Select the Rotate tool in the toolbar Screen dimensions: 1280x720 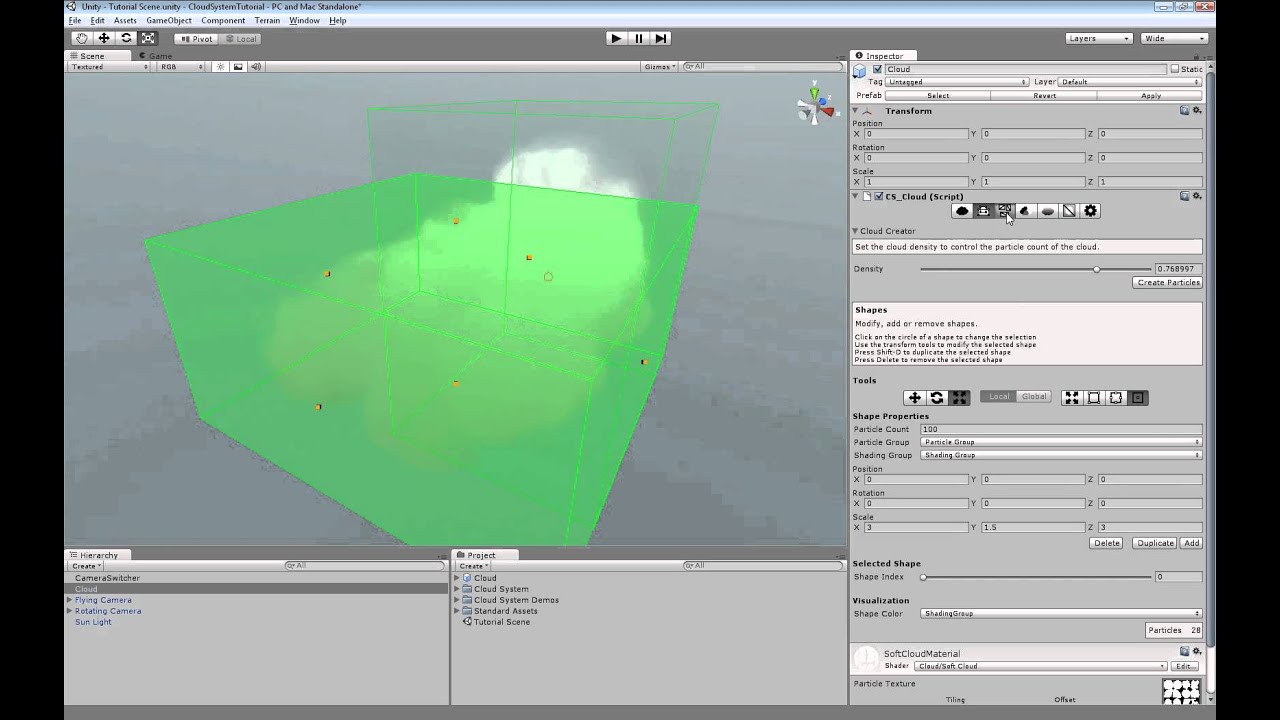click(126, 38)
